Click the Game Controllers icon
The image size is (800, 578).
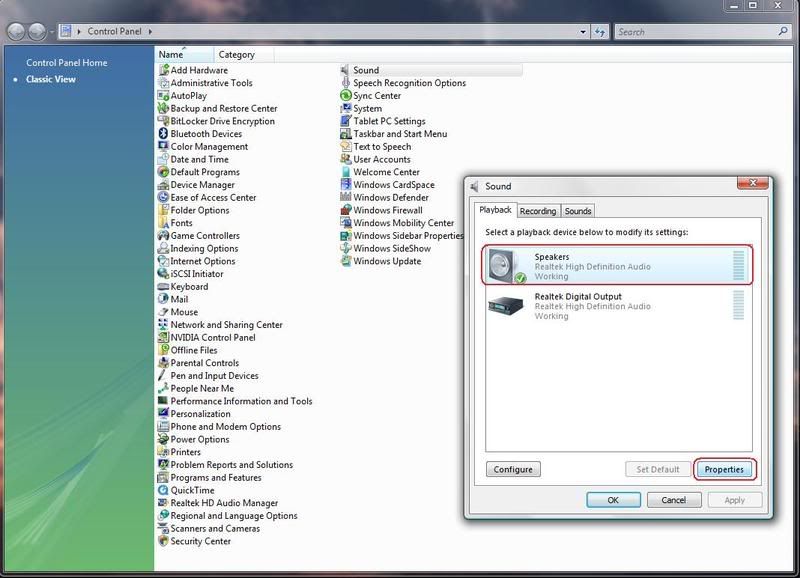tap(163, 236)
